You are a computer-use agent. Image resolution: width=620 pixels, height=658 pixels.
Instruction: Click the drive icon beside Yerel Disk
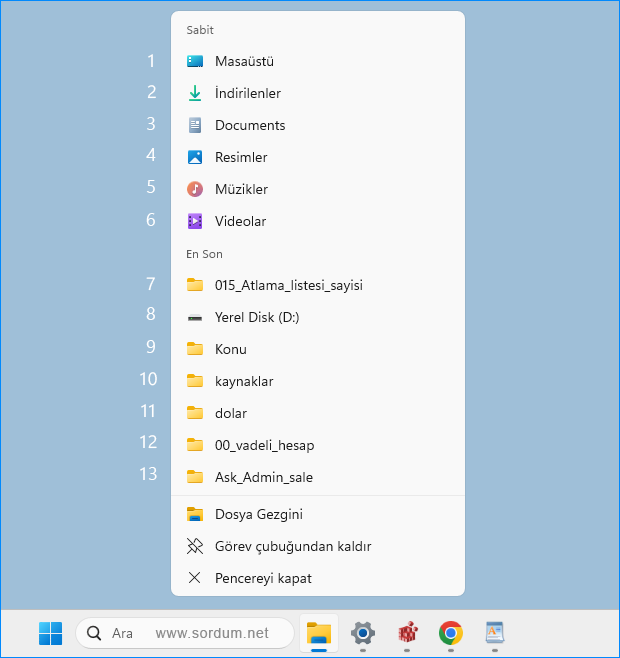click(x=195, y=318)
